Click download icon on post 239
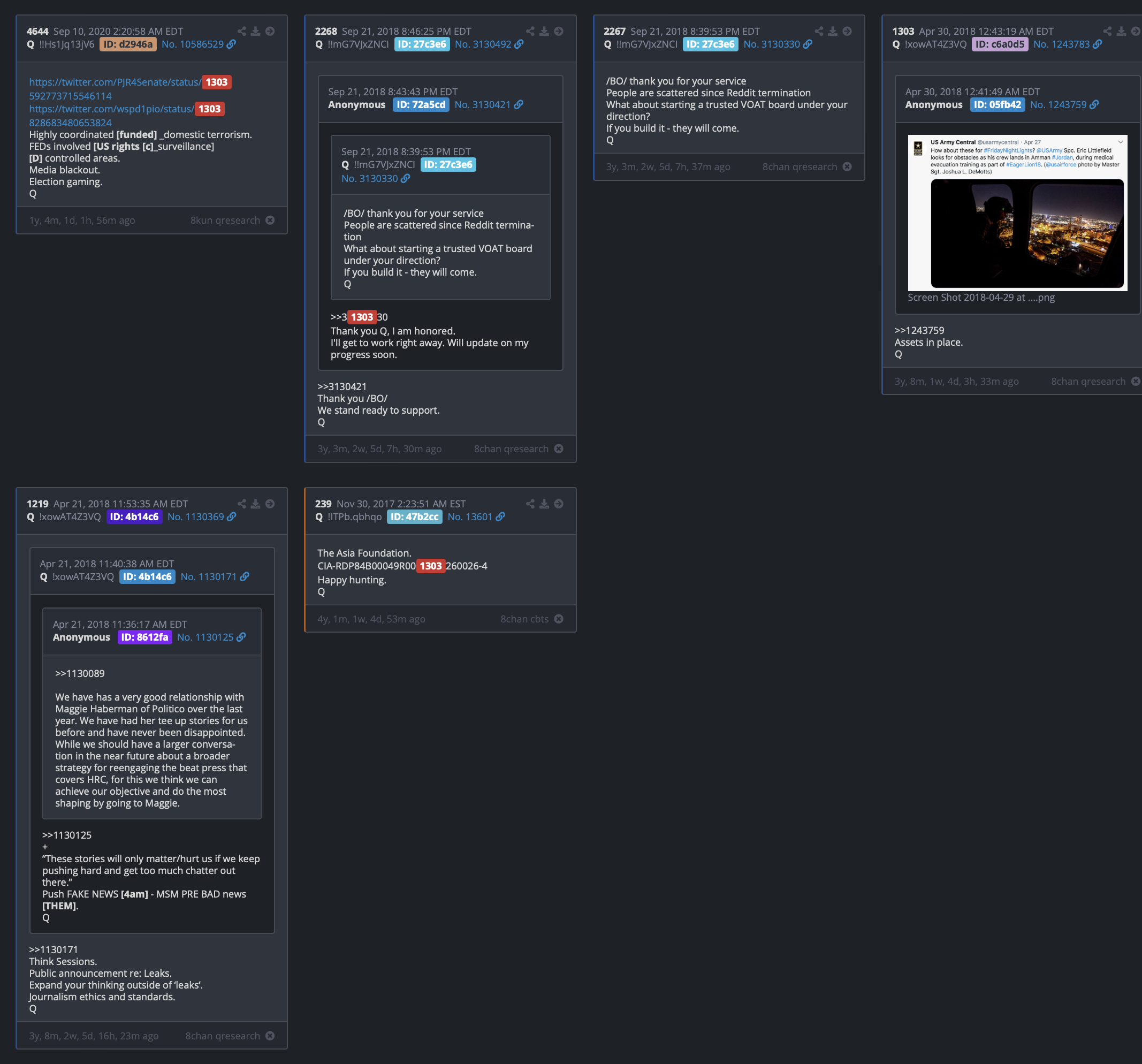This screenshot has width=1142, height=1064. click(x=544, y=504)
